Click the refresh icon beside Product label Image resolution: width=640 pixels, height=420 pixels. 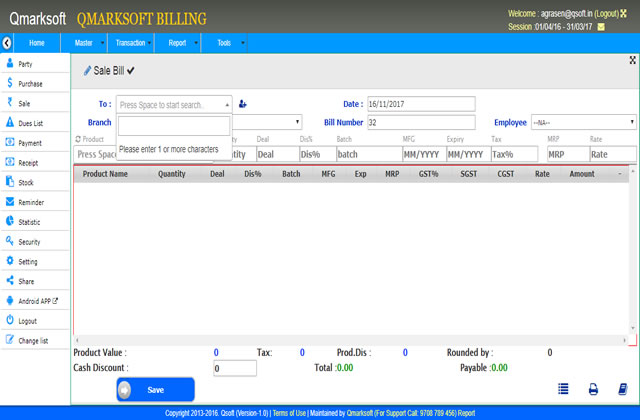pyautogui.click(x=78, y=139)
